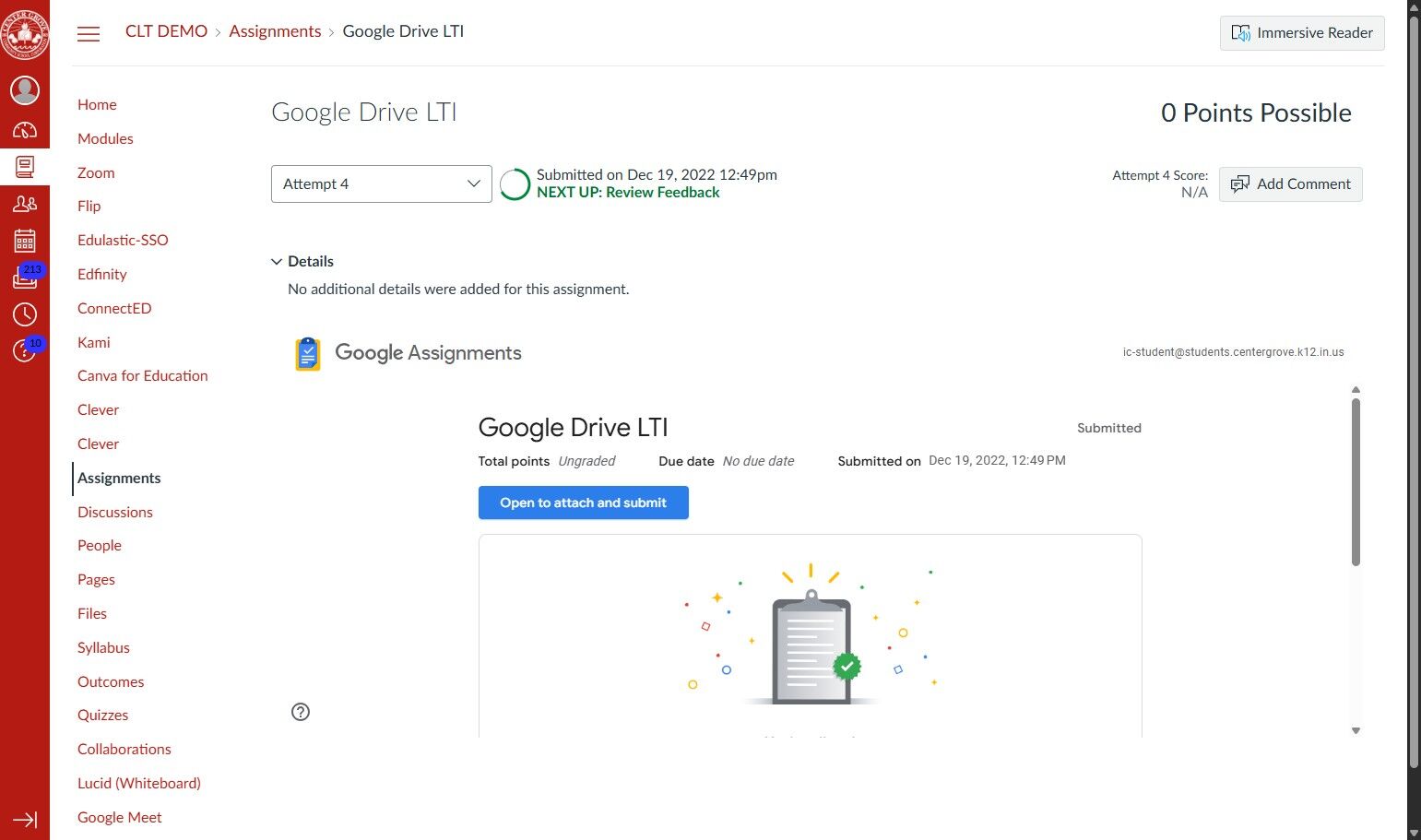The width and height of the screenshot is (1421, 840).
Task: Go to the Syllabus page
Action: [103, 647]
